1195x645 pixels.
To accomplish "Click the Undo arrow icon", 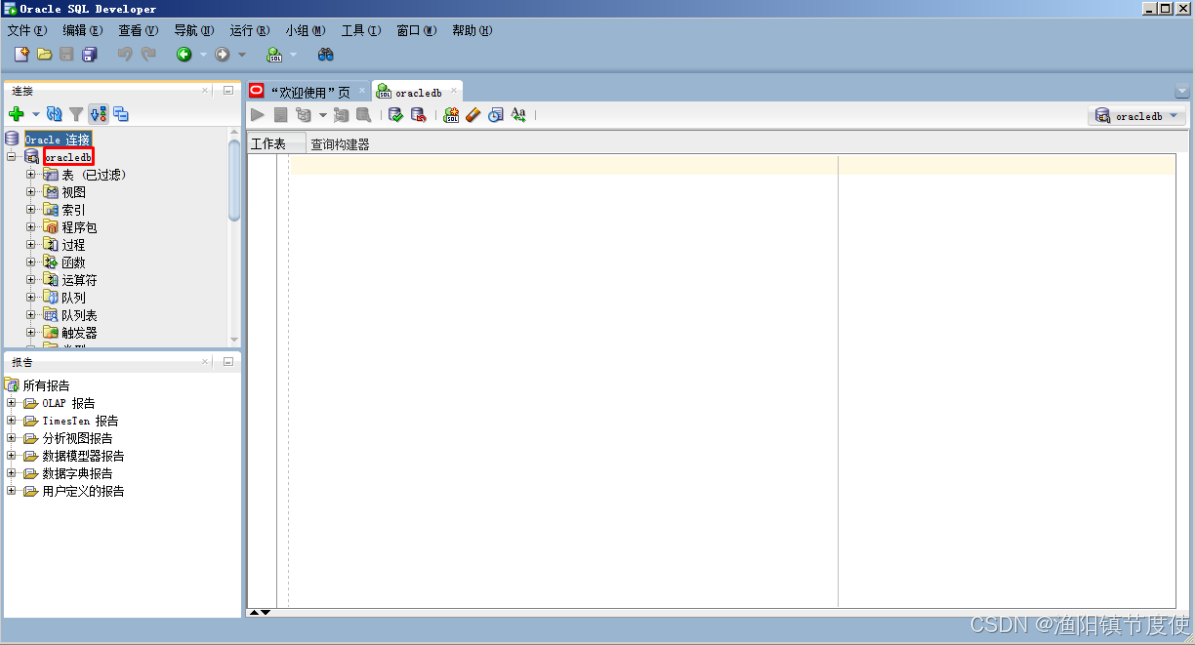I will (125, 54).
